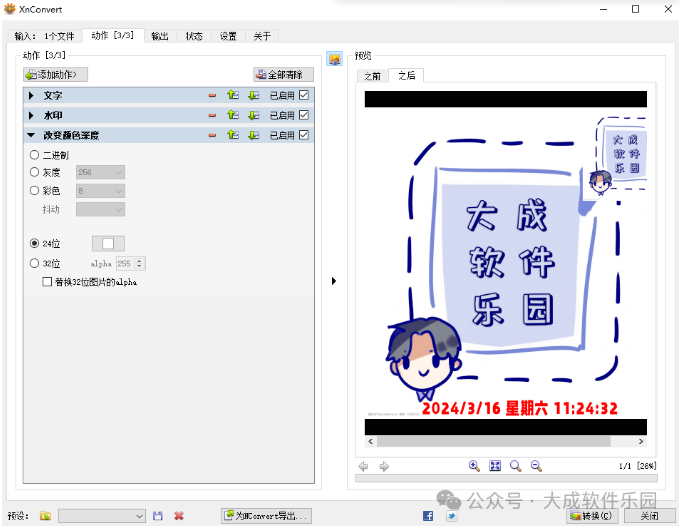Click the preview scrollbar right arrow
The image size is (681, 526).
tap(641, 441)
